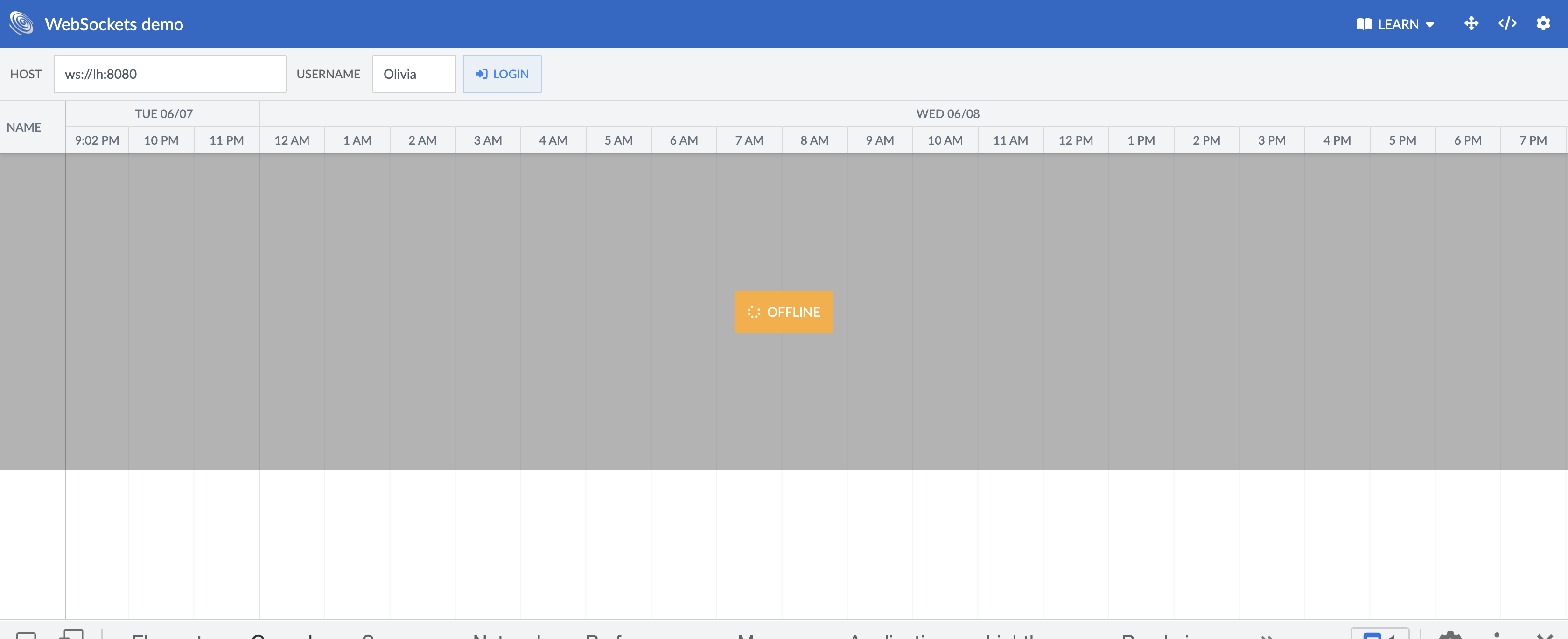This screenshot has height=639, width=1568.
Task: Click the move/pan arrows icon in the header
Action: (1472, 24)
